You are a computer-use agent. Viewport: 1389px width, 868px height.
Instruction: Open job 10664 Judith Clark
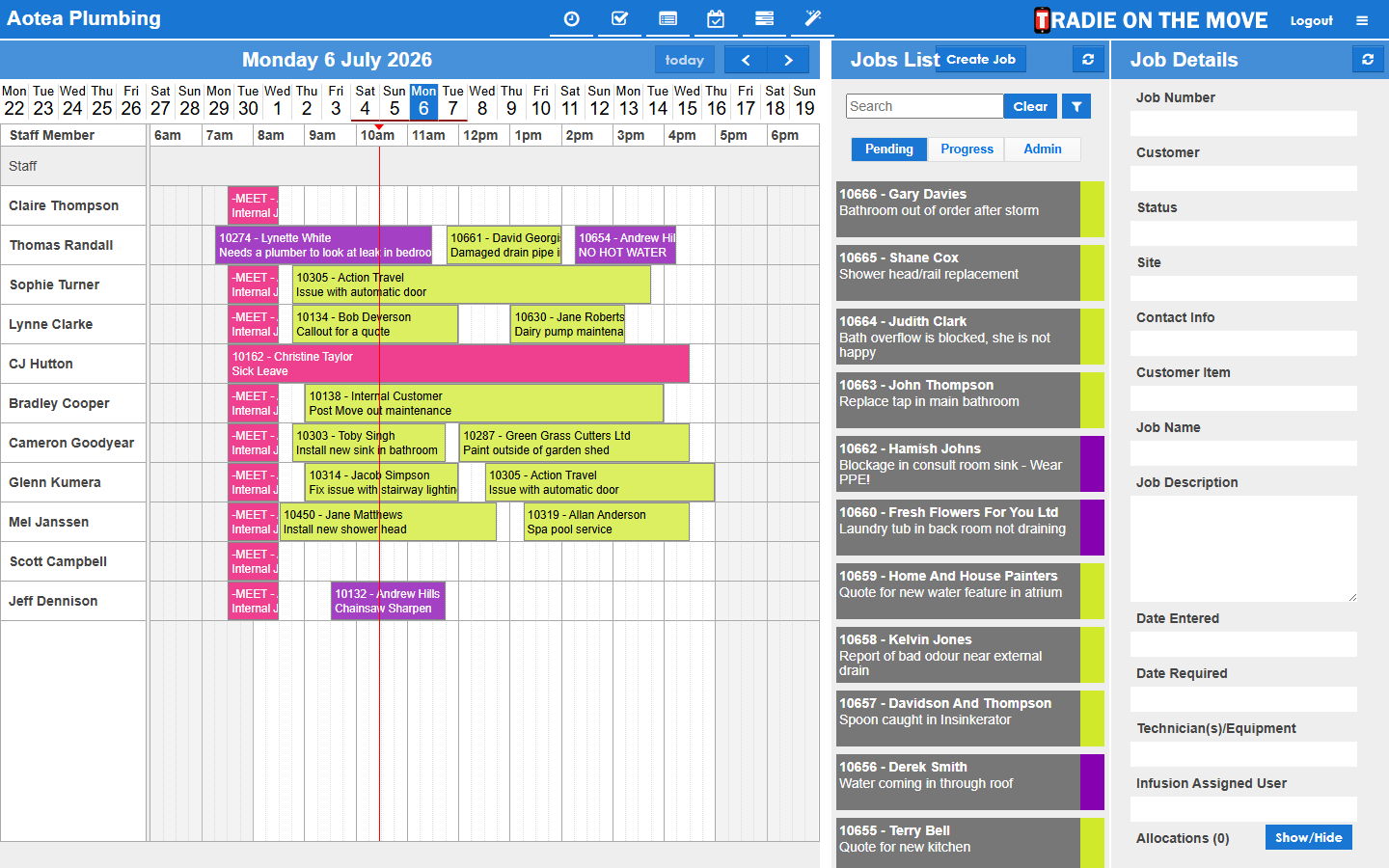coord(958,337)
